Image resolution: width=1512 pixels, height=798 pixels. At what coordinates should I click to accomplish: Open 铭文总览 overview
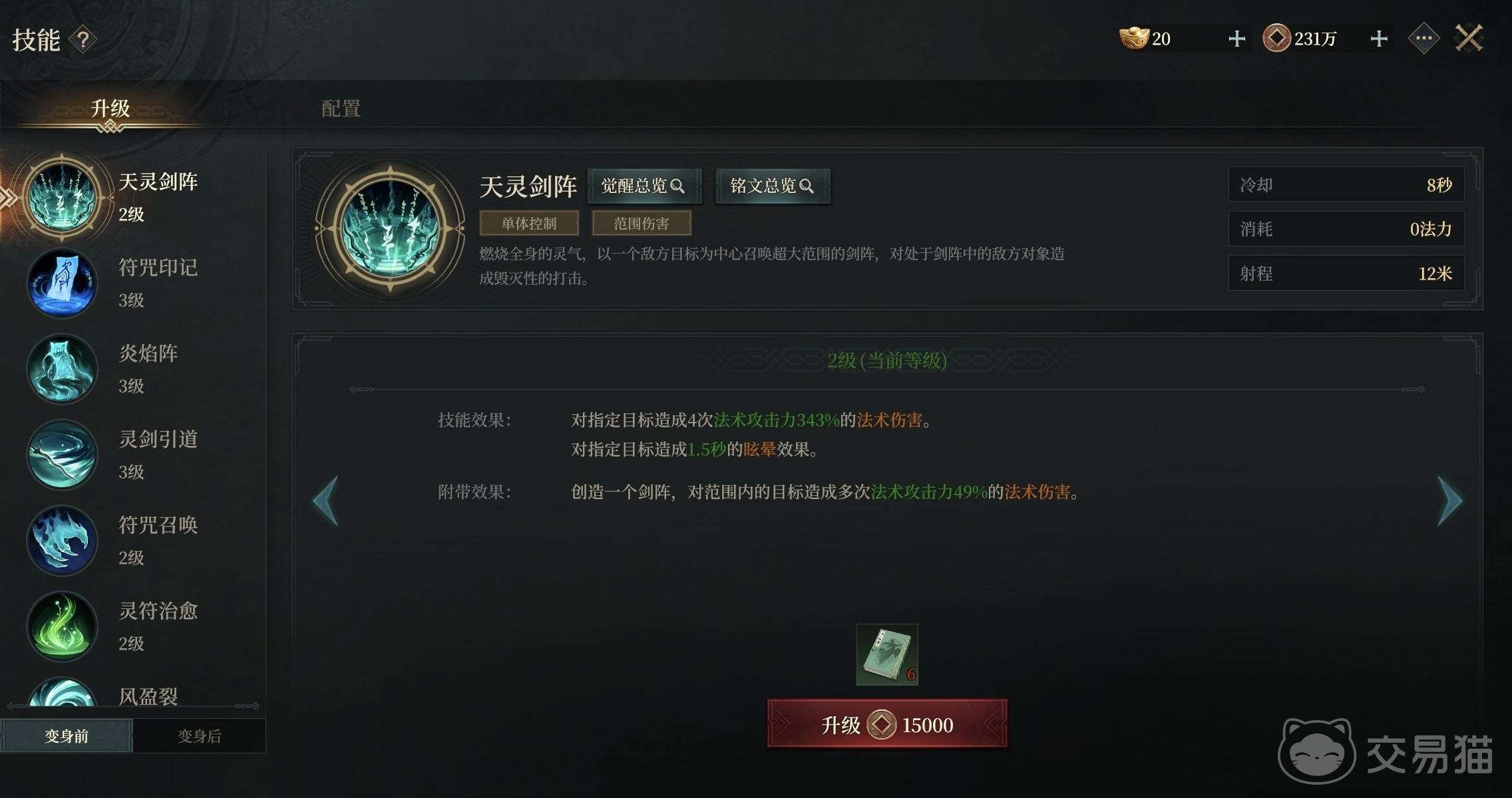coord(772,186)
